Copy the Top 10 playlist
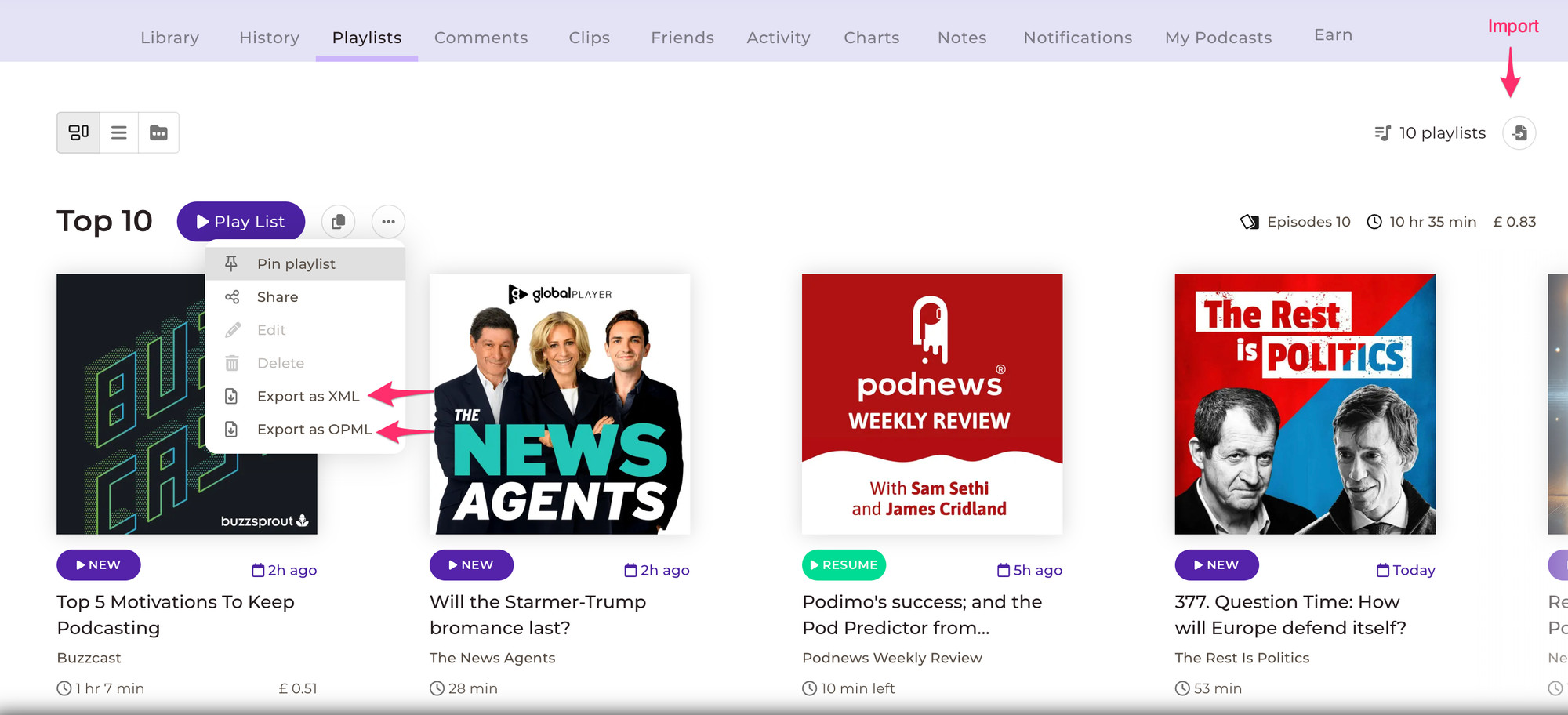Screen dimensions: 1568x715 338,222
